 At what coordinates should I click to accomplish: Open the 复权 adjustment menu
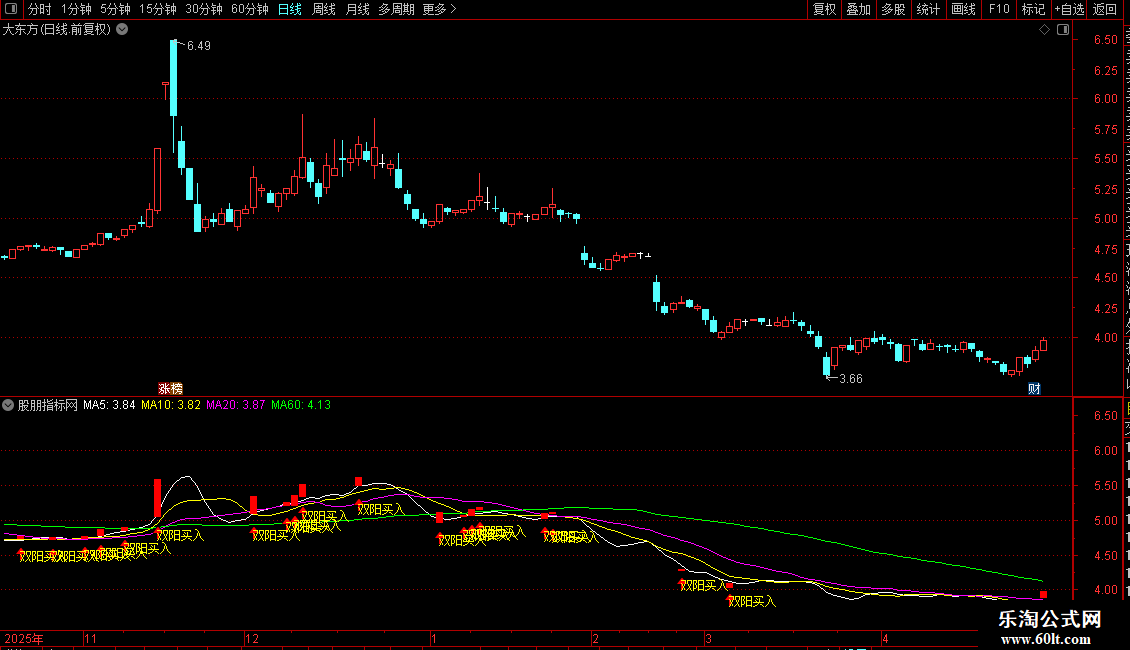[x=824, y=9]
